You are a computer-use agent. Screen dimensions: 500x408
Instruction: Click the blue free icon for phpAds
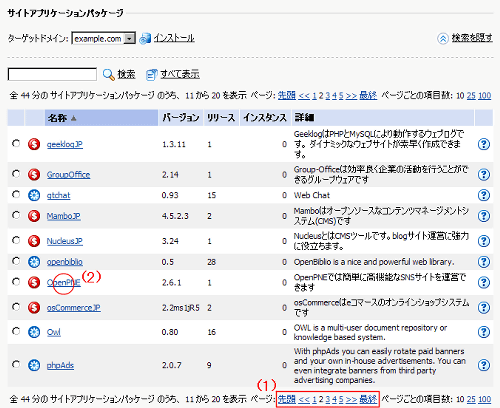pos(34,365)
